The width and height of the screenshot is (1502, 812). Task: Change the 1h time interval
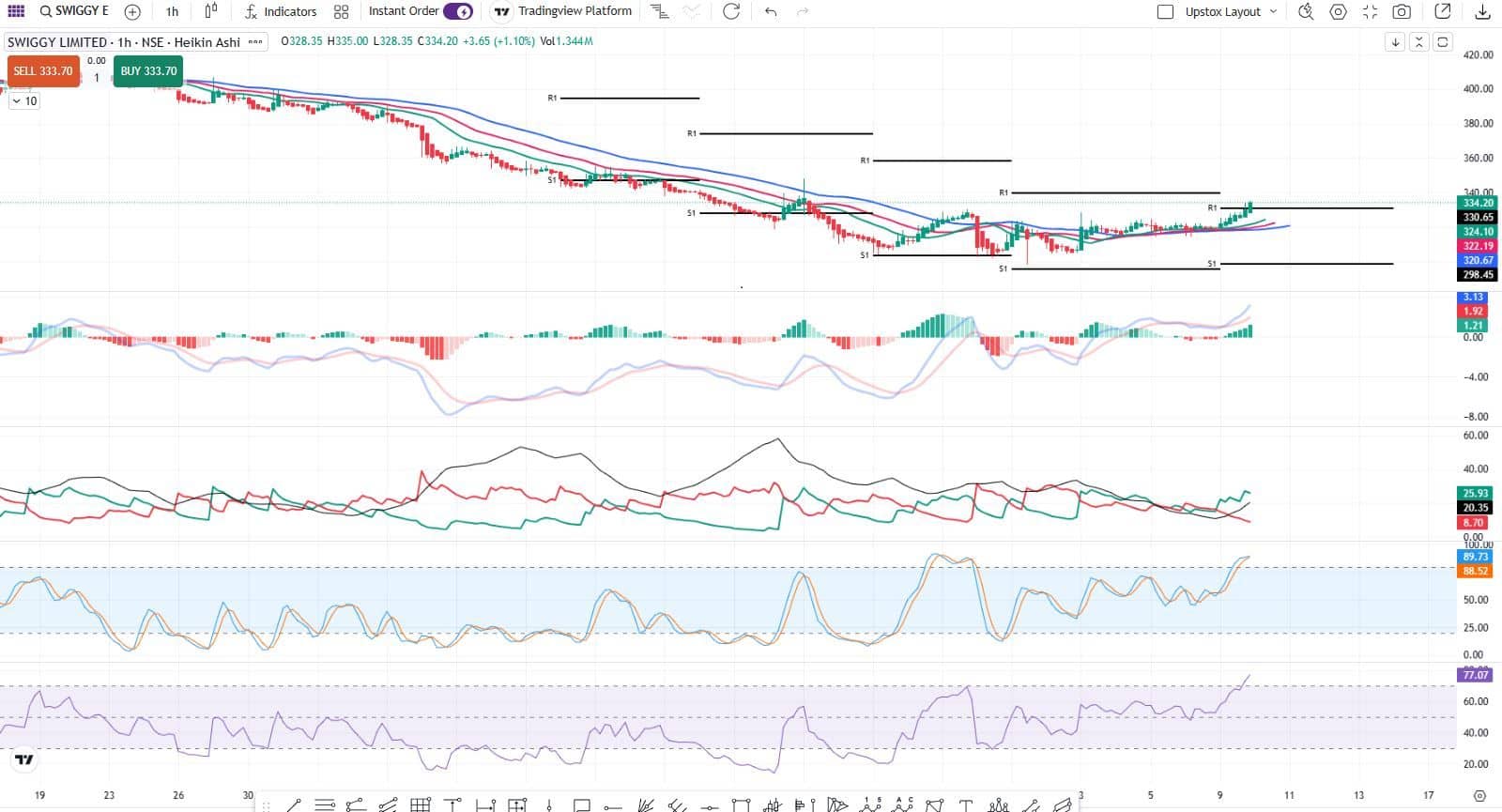[x=172, y=12]
